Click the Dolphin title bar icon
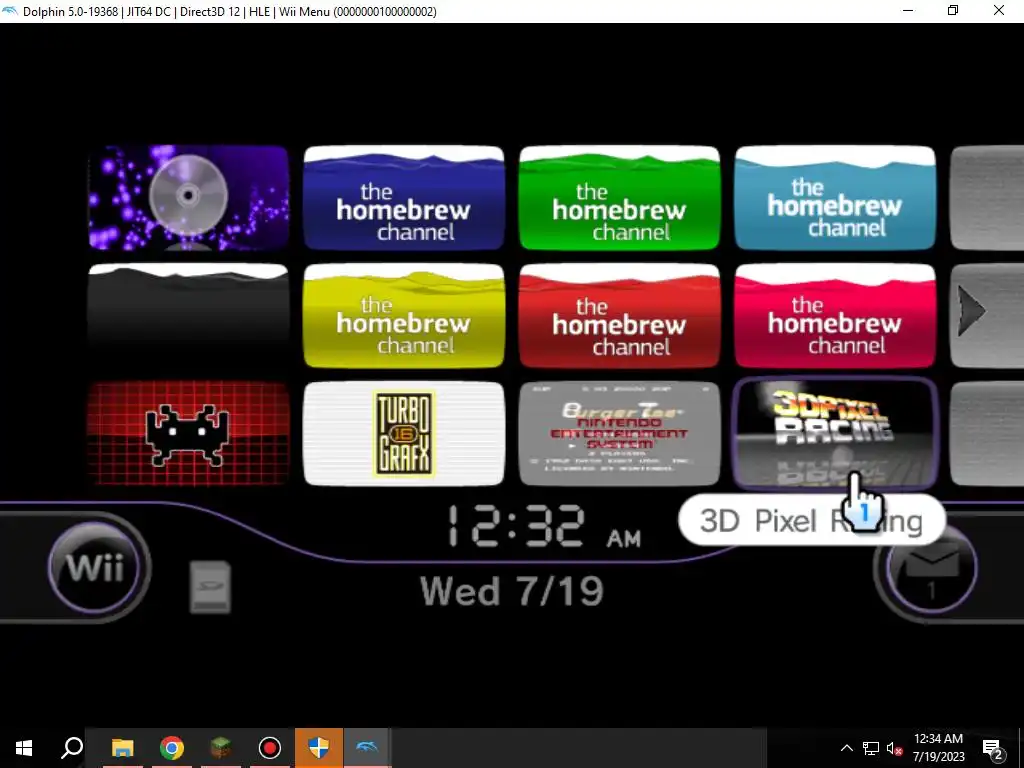Screen dimensions: 1024x768 click(x=10, y=11)
